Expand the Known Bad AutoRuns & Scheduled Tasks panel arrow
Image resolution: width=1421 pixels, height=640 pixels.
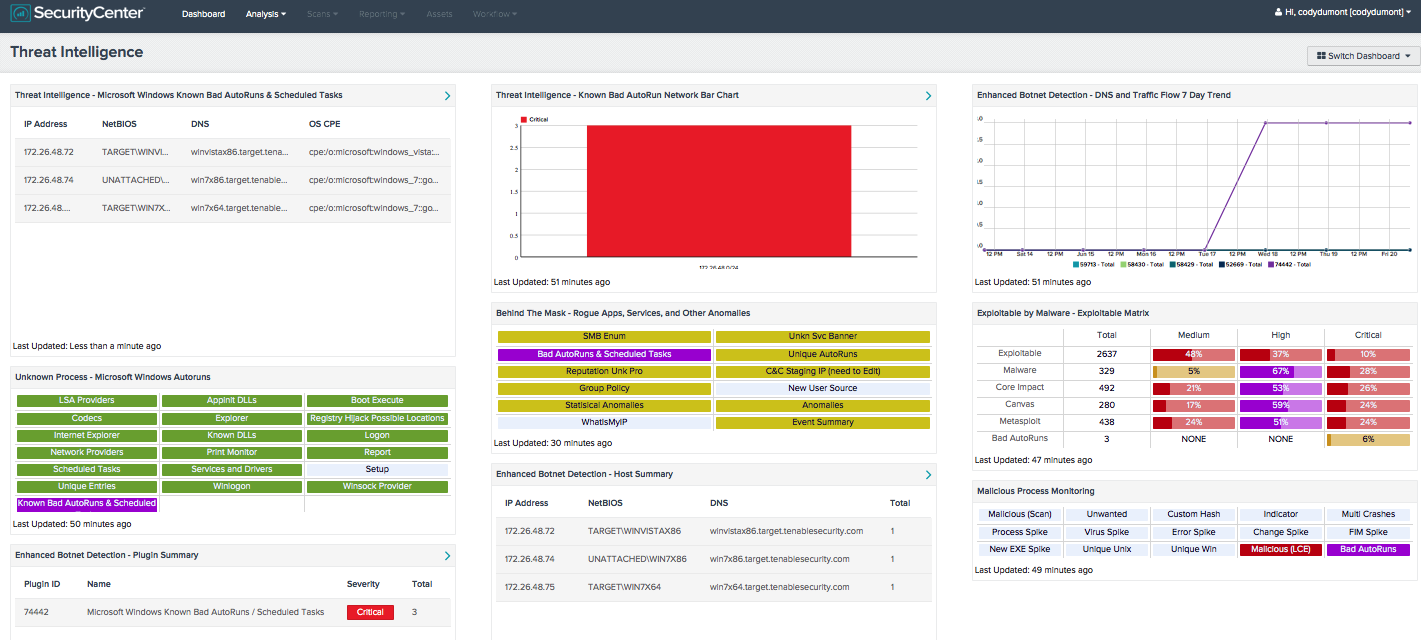coord(447,96)
